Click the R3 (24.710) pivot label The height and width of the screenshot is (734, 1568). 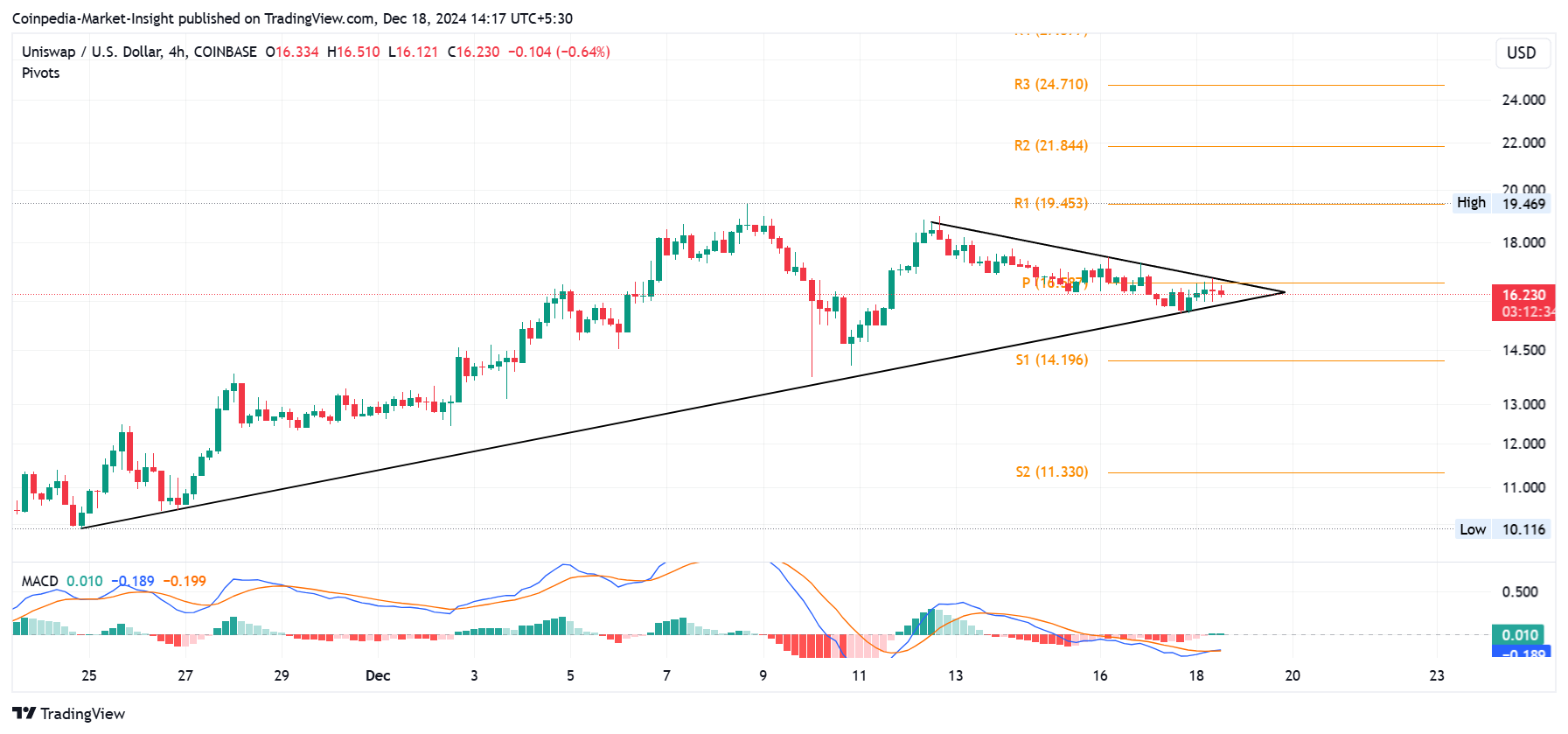pos(1051,84)
